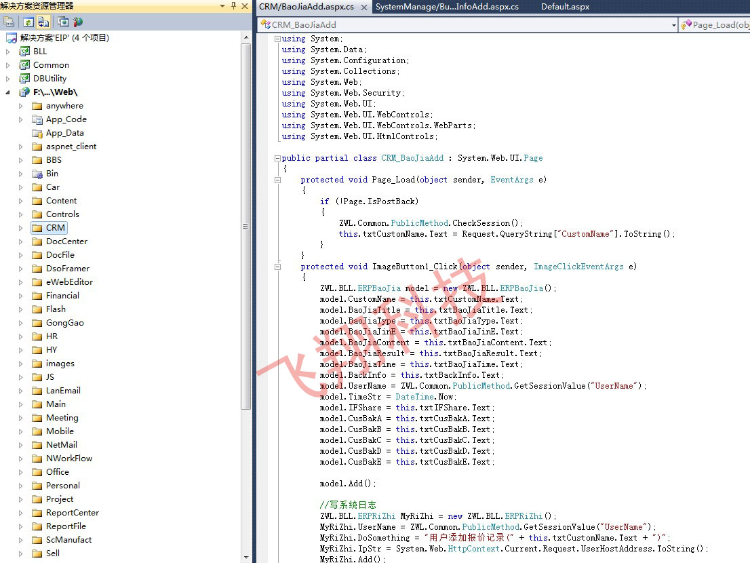This screenshot has height=563, width=750.
Task: Click the Properties icon in Solution Explorer toolbar
Action: tap(8, 21)
